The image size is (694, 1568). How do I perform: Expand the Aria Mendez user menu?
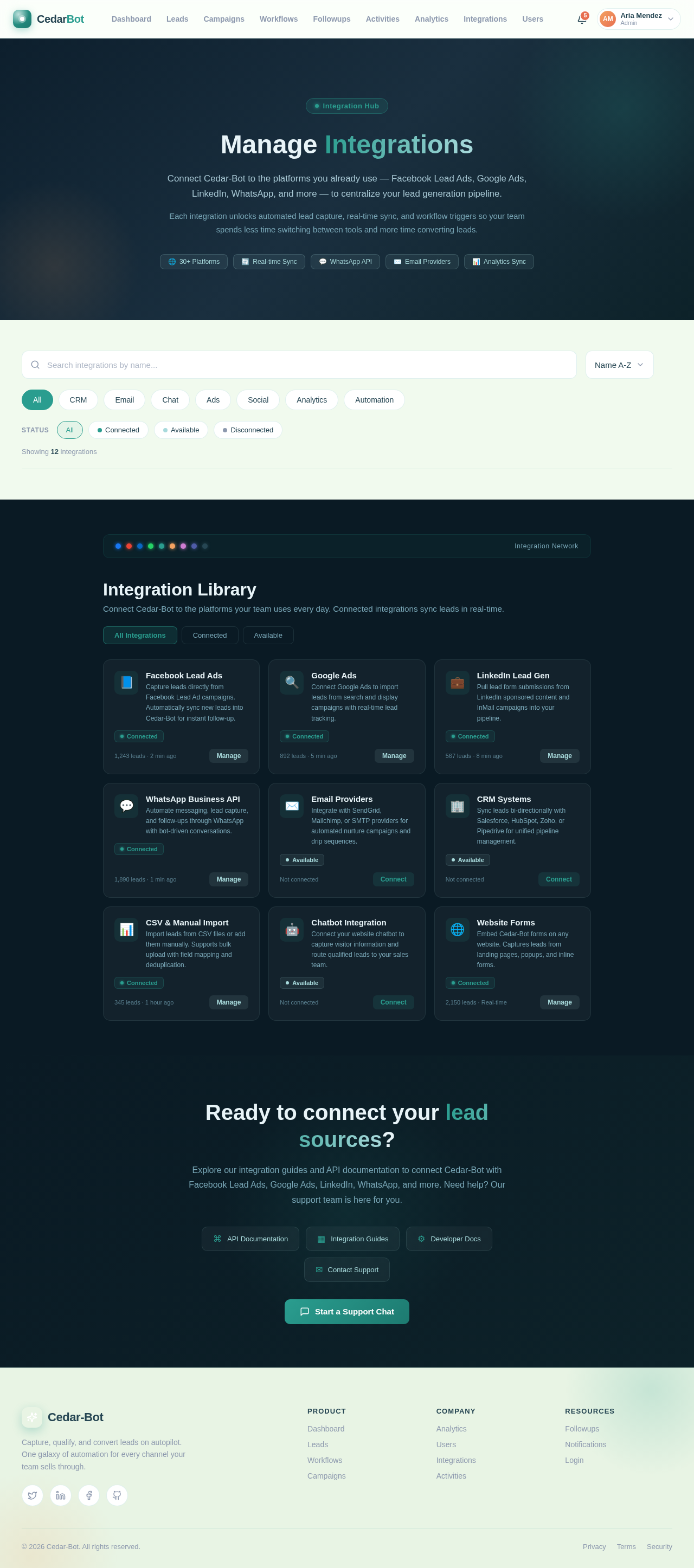tap(639, 19)
